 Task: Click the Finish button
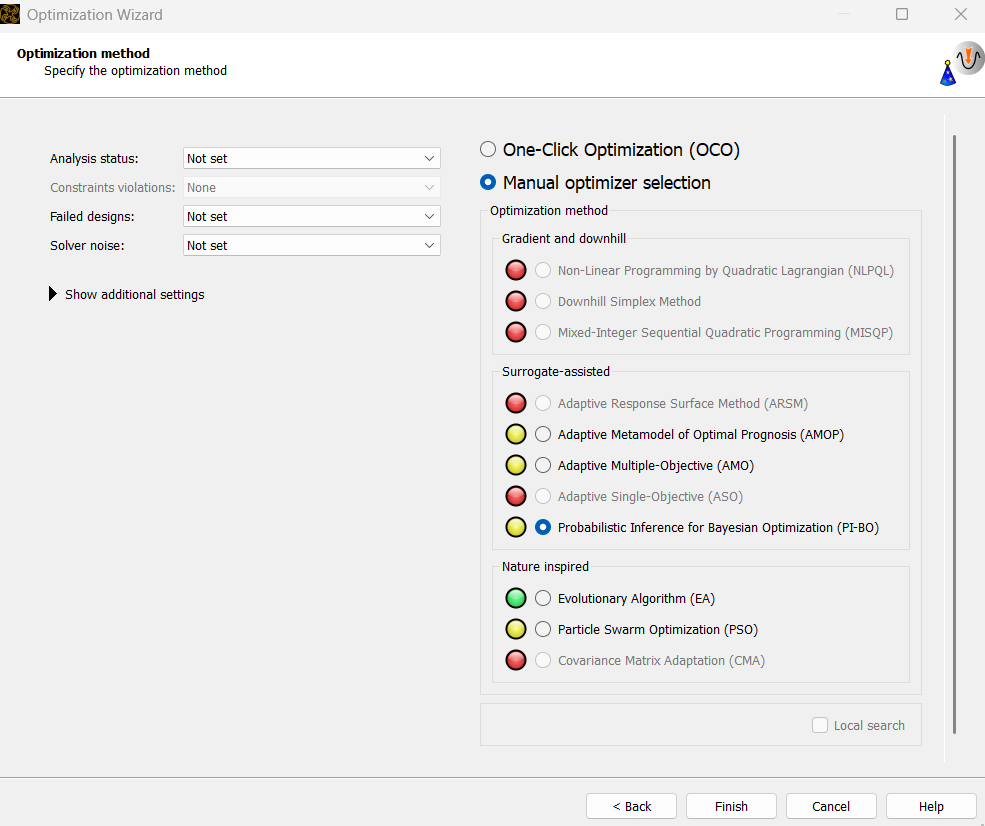731,806
